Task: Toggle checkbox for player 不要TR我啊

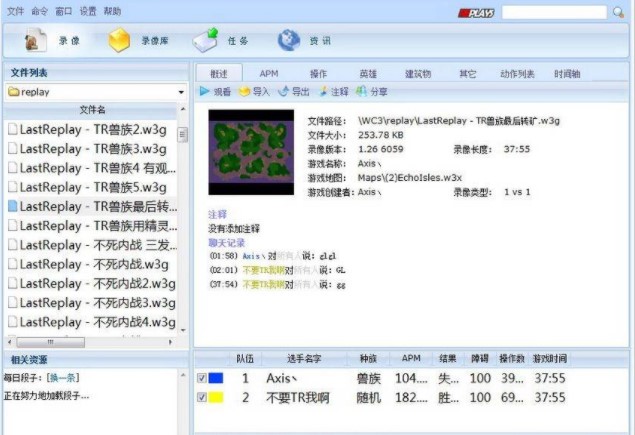Action: 203,398
